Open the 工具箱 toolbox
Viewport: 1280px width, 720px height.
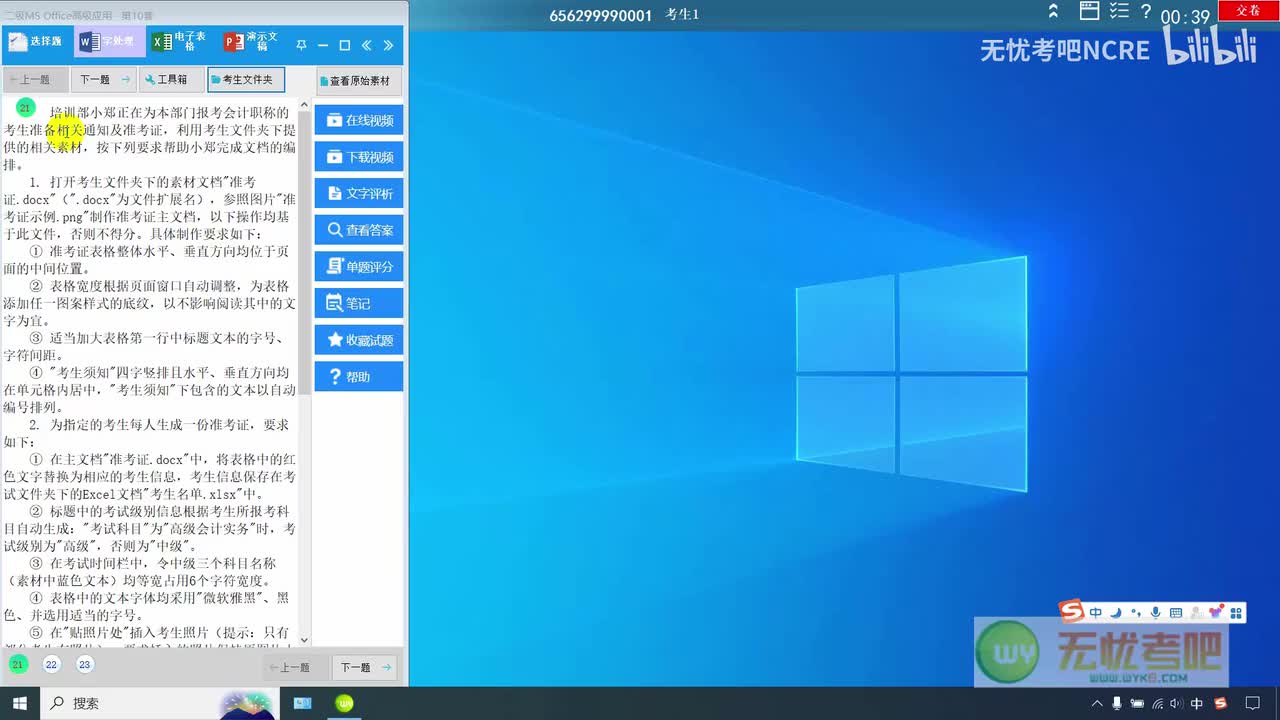(171, 79)
